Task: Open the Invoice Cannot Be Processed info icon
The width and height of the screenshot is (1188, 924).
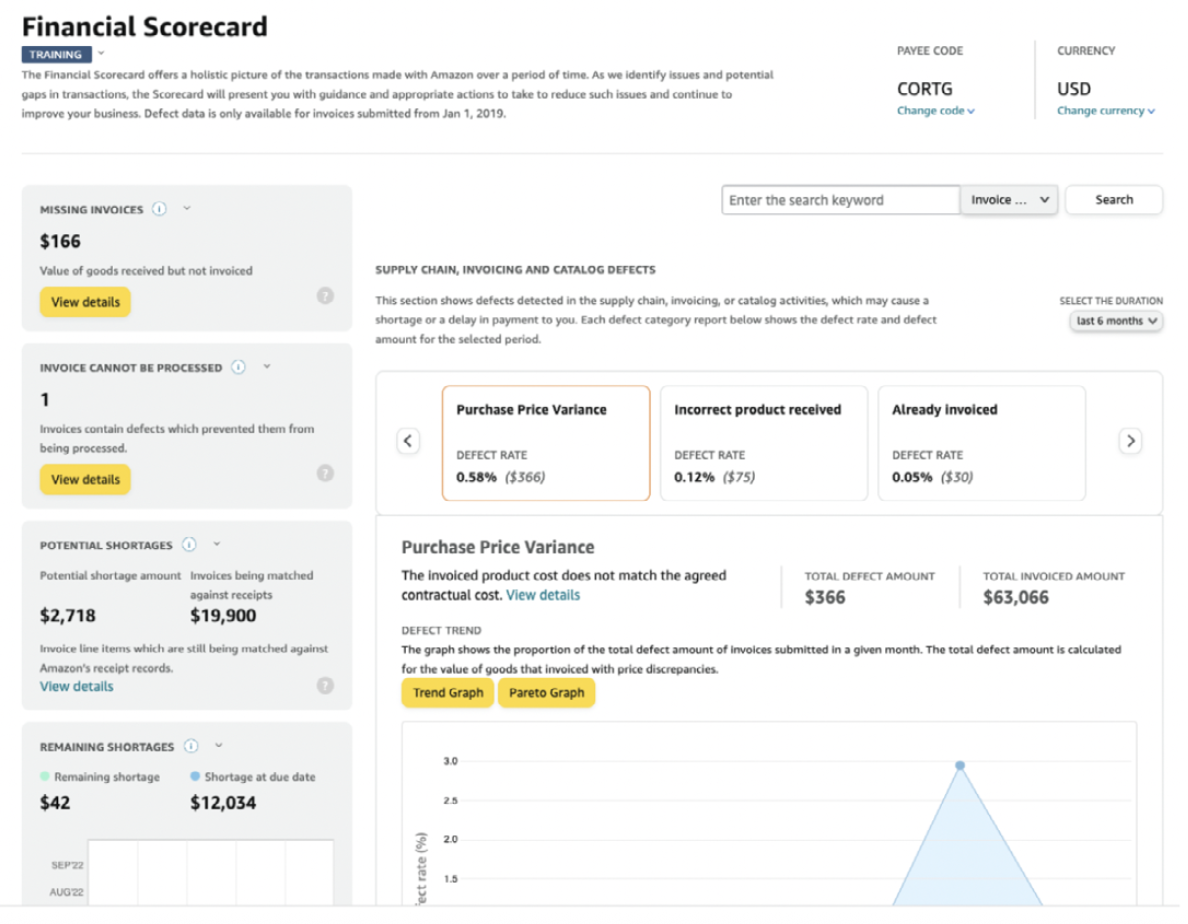Action: pyautogui.click(x=239, y=367)
